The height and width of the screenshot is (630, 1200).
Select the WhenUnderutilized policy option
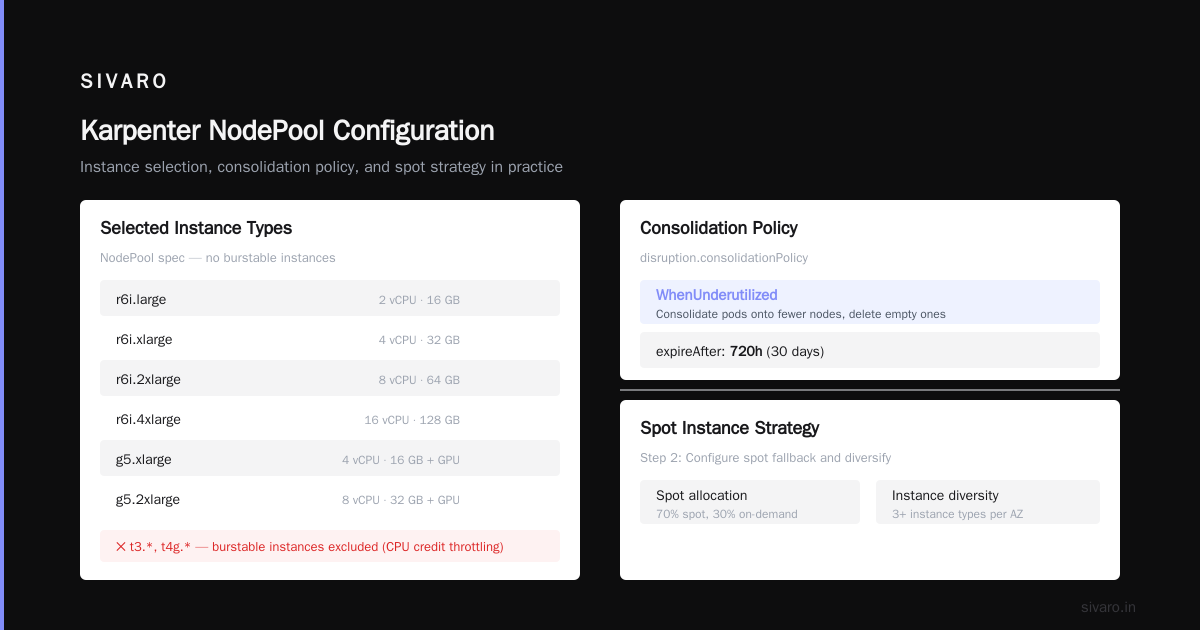pos(870,302)
